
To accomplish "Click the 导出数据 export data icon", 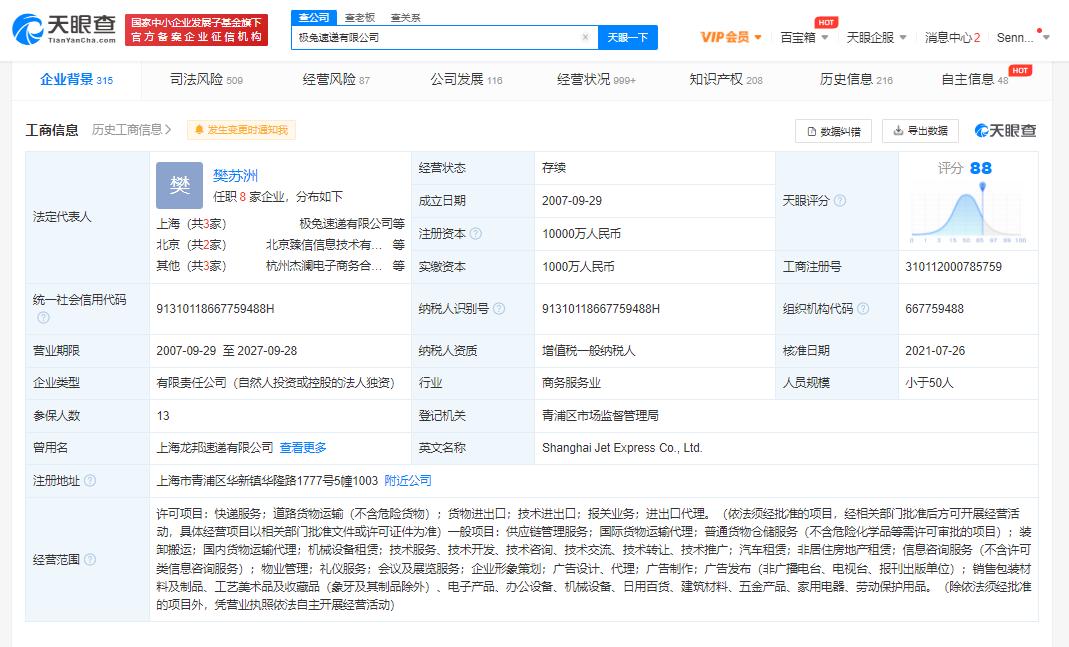I will click(895, 130).
